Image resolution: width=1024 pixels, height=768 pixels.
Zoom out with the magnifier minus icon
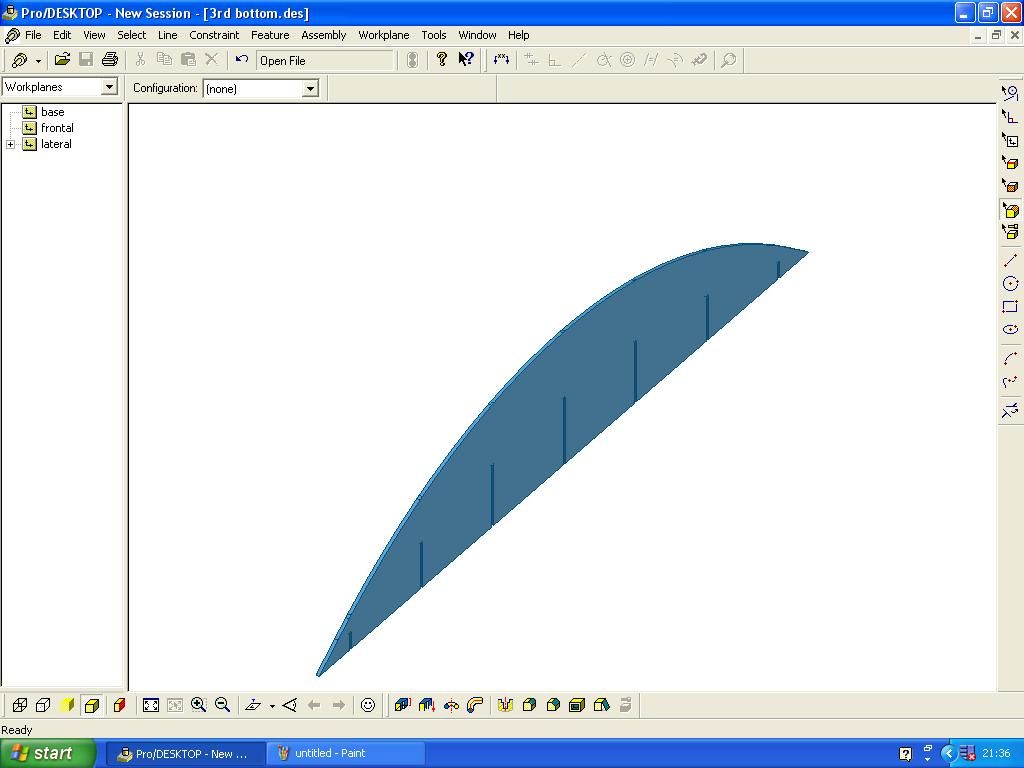tap(223, 705)
